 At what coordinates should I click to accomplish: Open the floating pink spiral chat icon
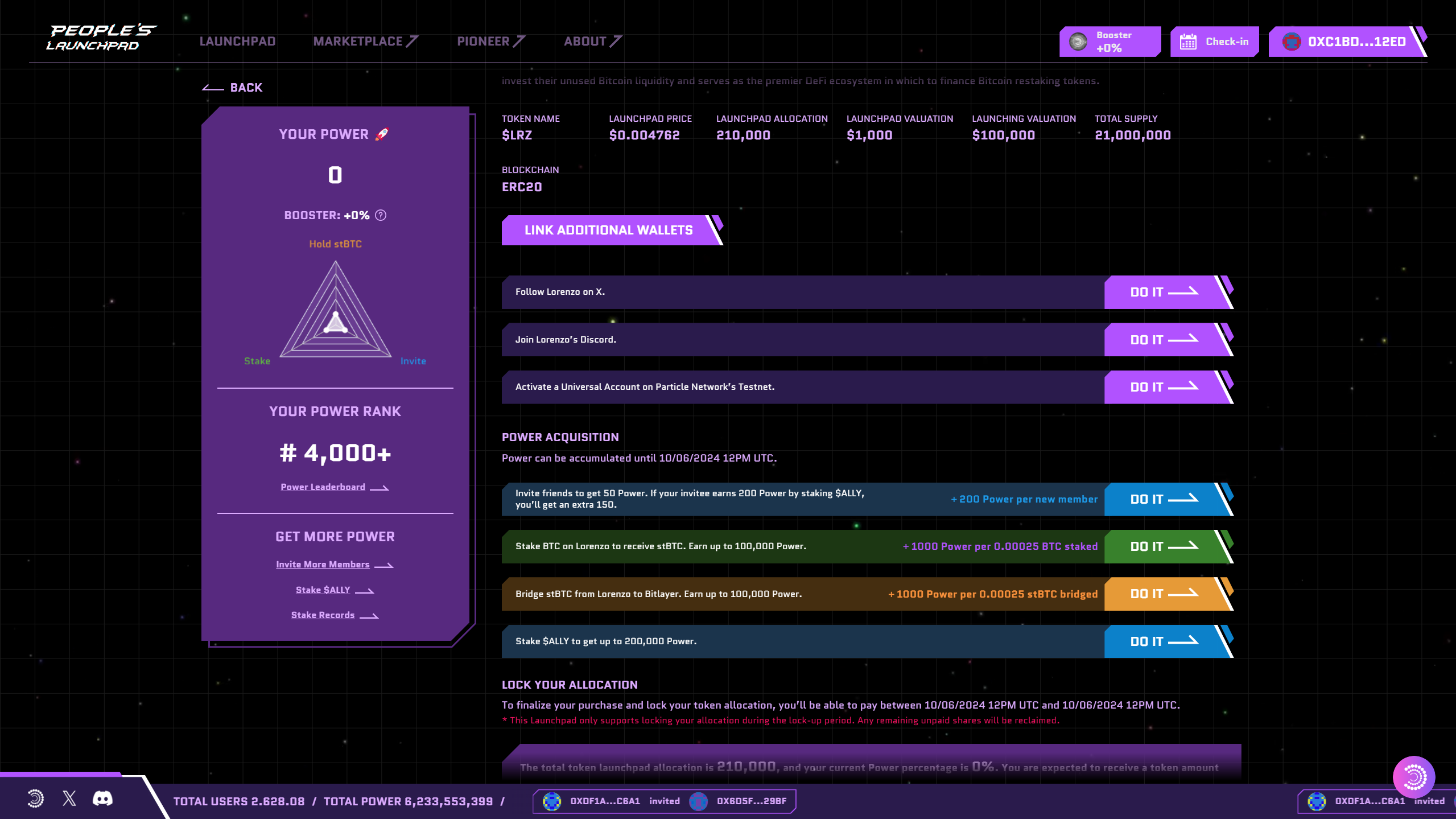1413,777
